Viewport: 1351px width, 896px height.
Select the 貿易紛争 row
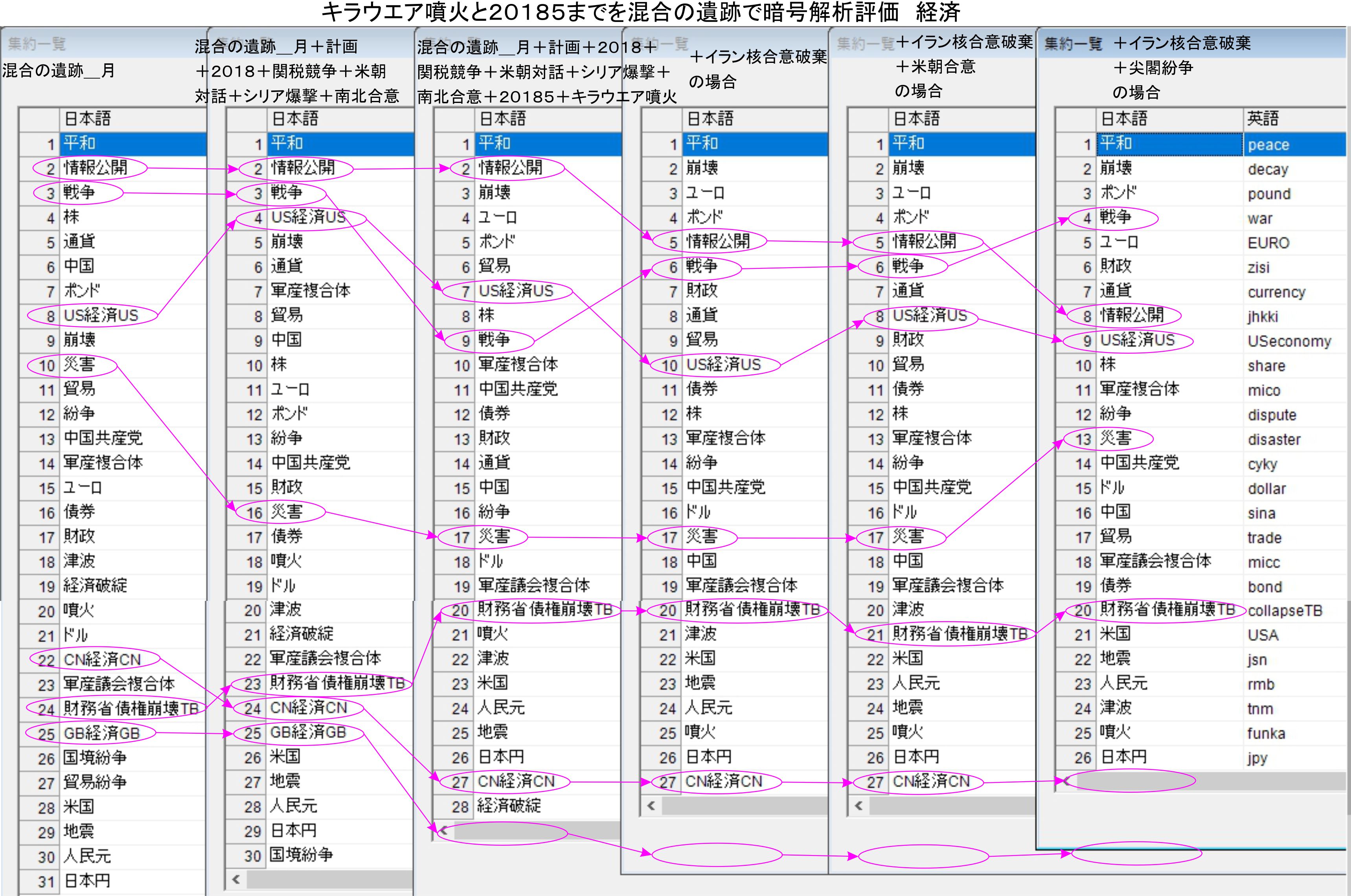pos(95,782)
